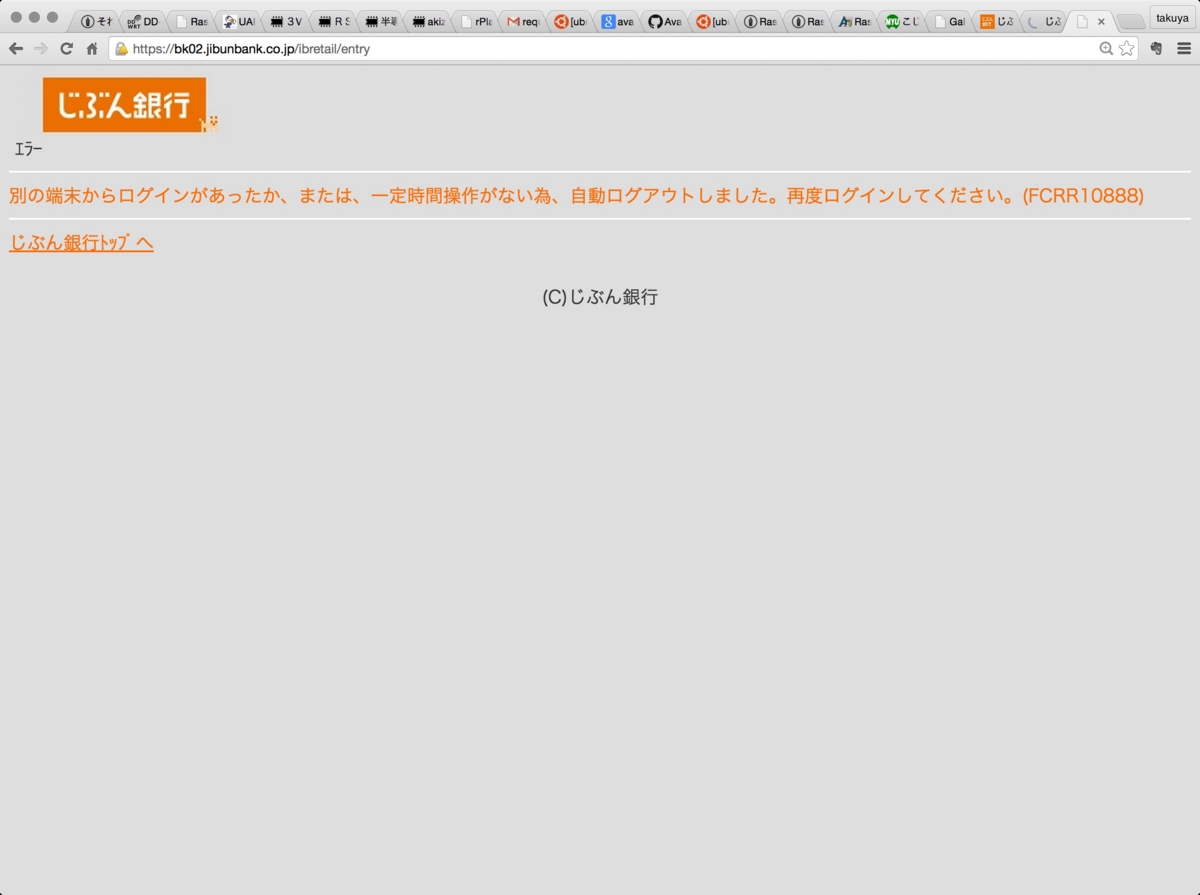The width and height of the screenshot is (1200, 895).
Task: Click the エラー heading text
Action: [x=28, y=149]
